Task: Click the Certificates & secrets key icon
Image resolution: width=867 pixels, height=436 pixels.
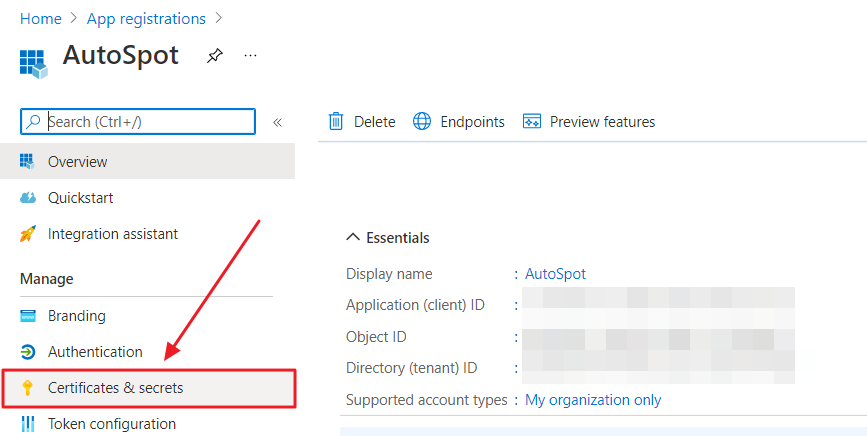Action: [28, 388]
